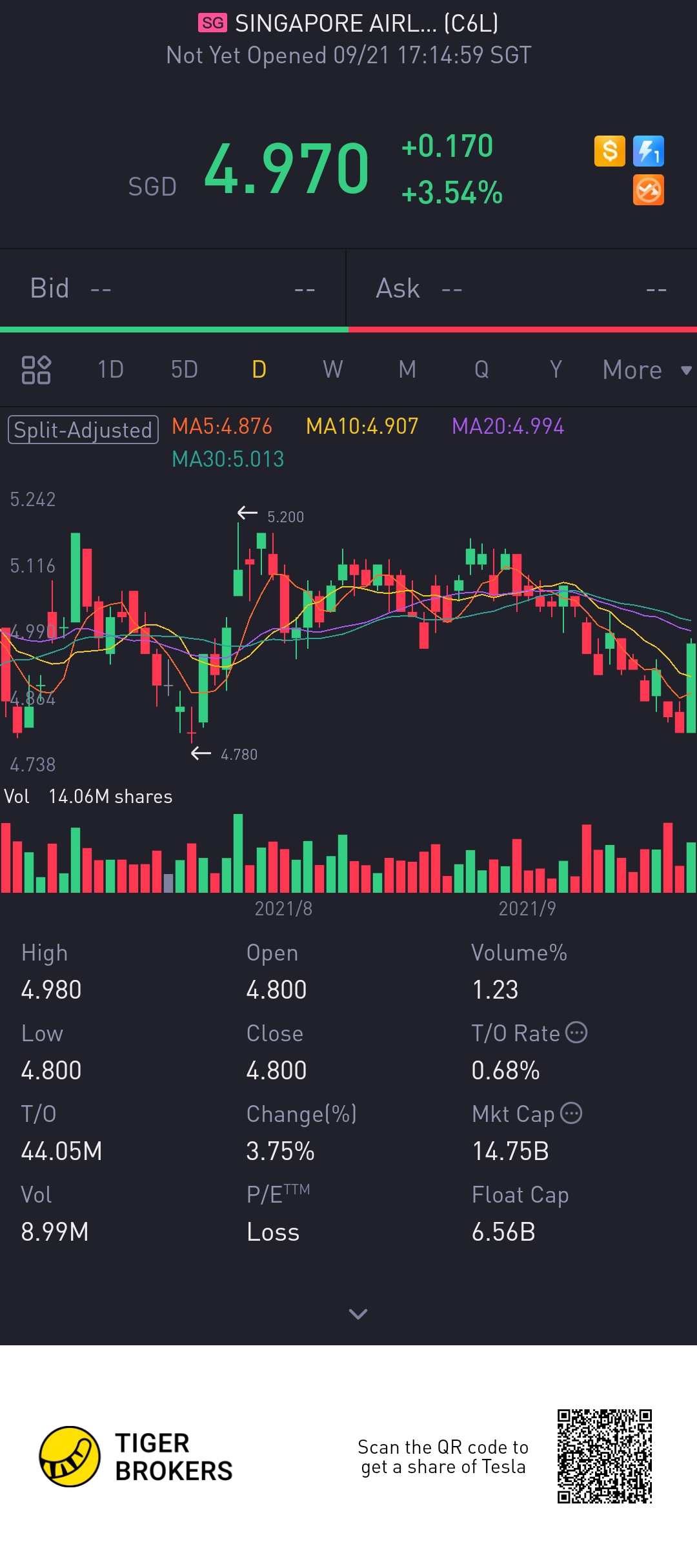Select the monthly M chart tab
This screenshot has height=1568, width=697.
407,370
